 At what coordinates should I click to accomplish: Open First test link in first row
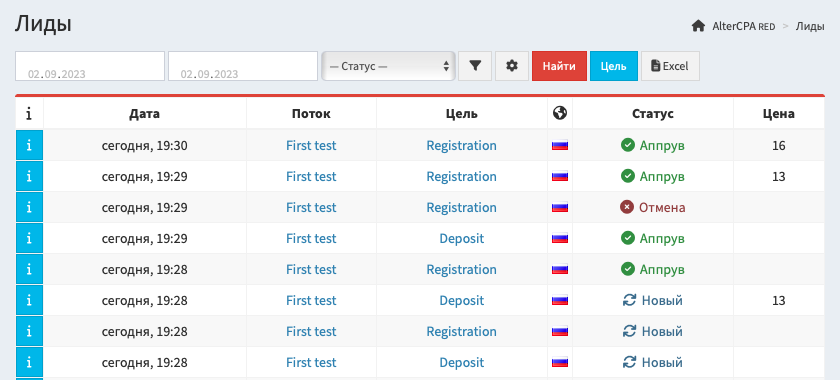point(311,145)
